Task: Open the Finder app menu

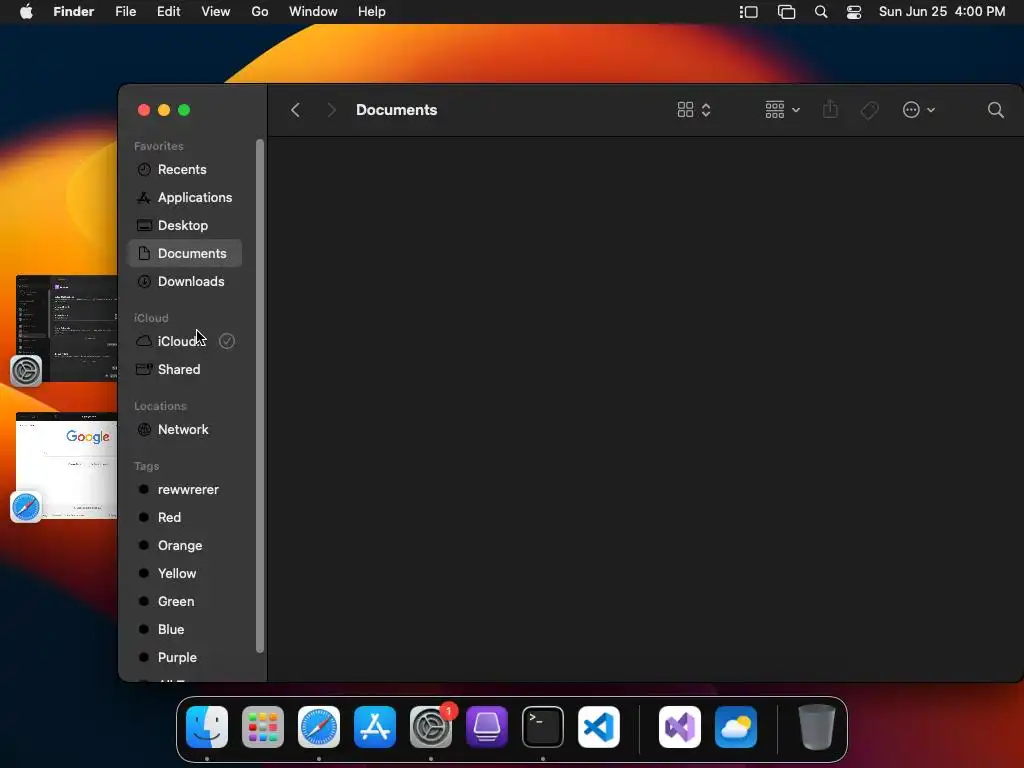Action: 74,12
